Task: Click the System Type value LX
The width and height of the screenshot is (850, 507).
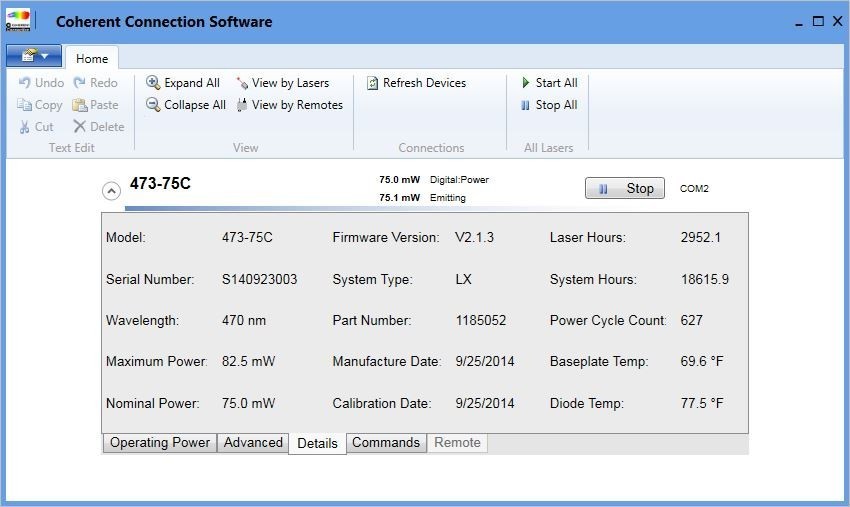Action: coord(463,279)
